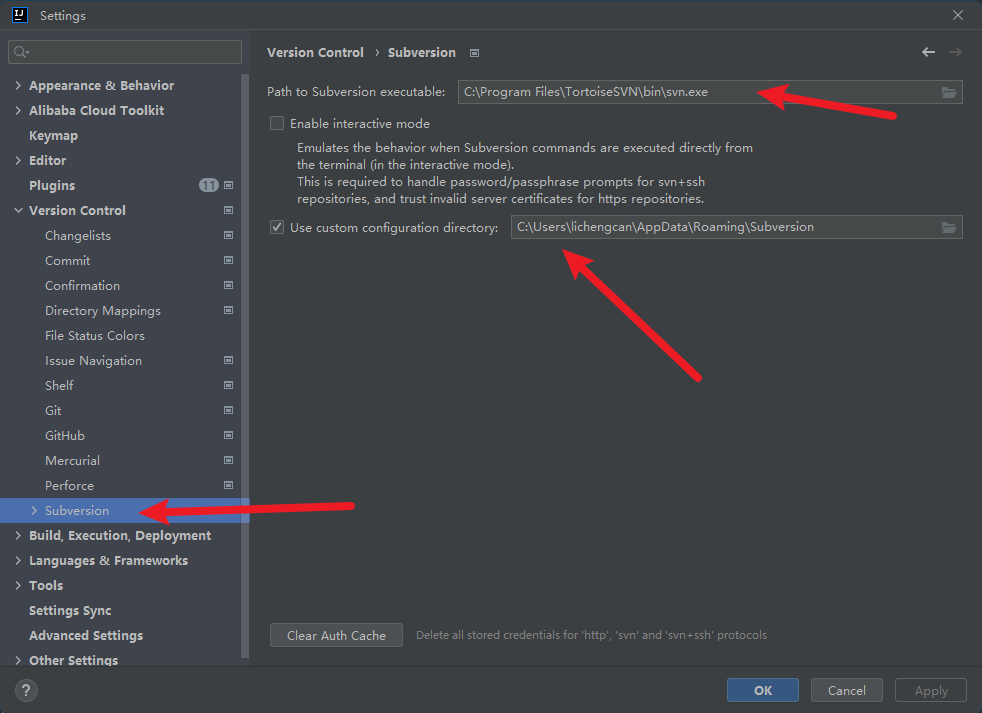Click the project-level icon on the Directory Mappings row
Image resolution: width=982 pixels, height=713 pixels.
point(229,310)
